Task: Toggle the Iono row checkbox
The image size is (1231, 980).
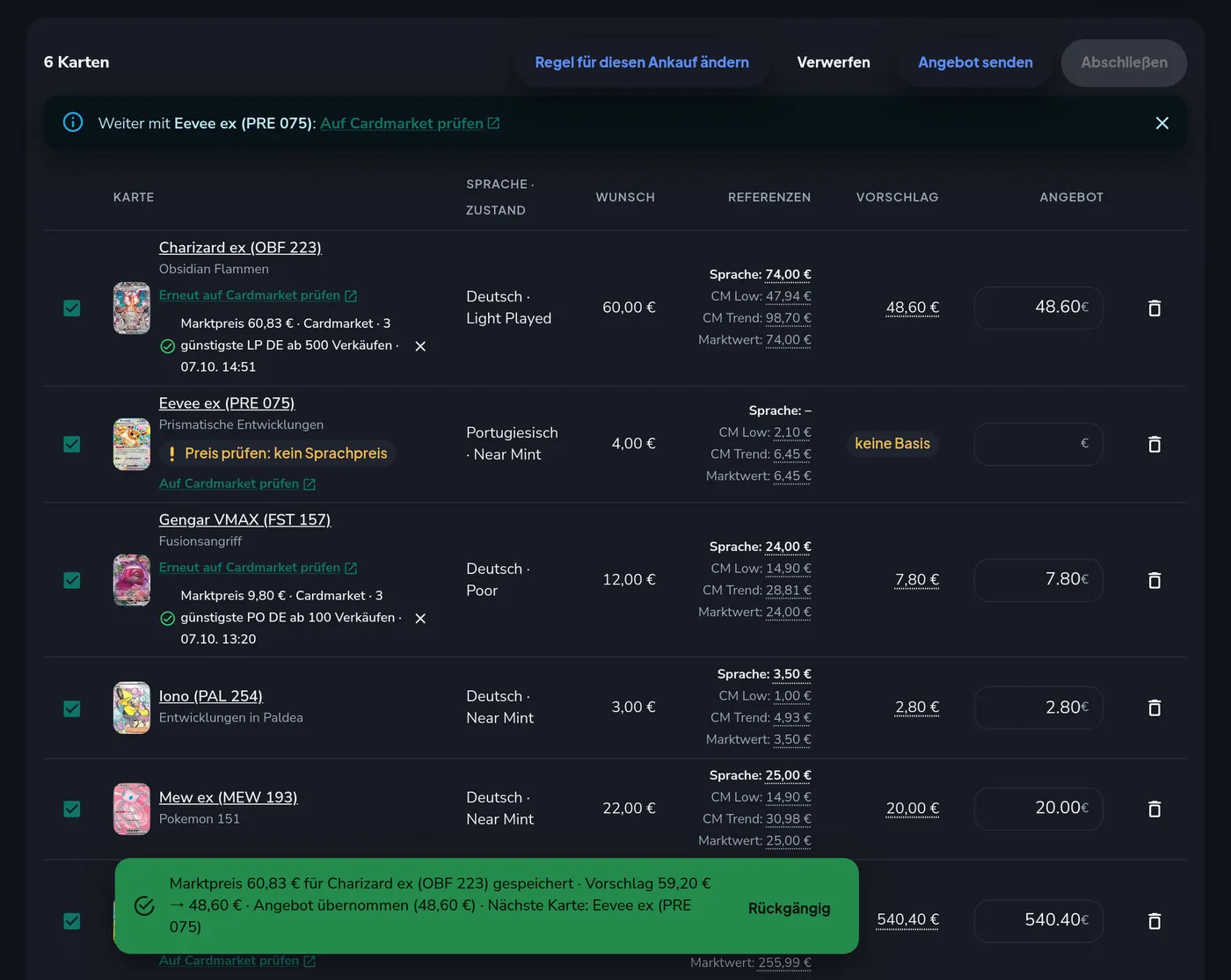Action: 72,708
